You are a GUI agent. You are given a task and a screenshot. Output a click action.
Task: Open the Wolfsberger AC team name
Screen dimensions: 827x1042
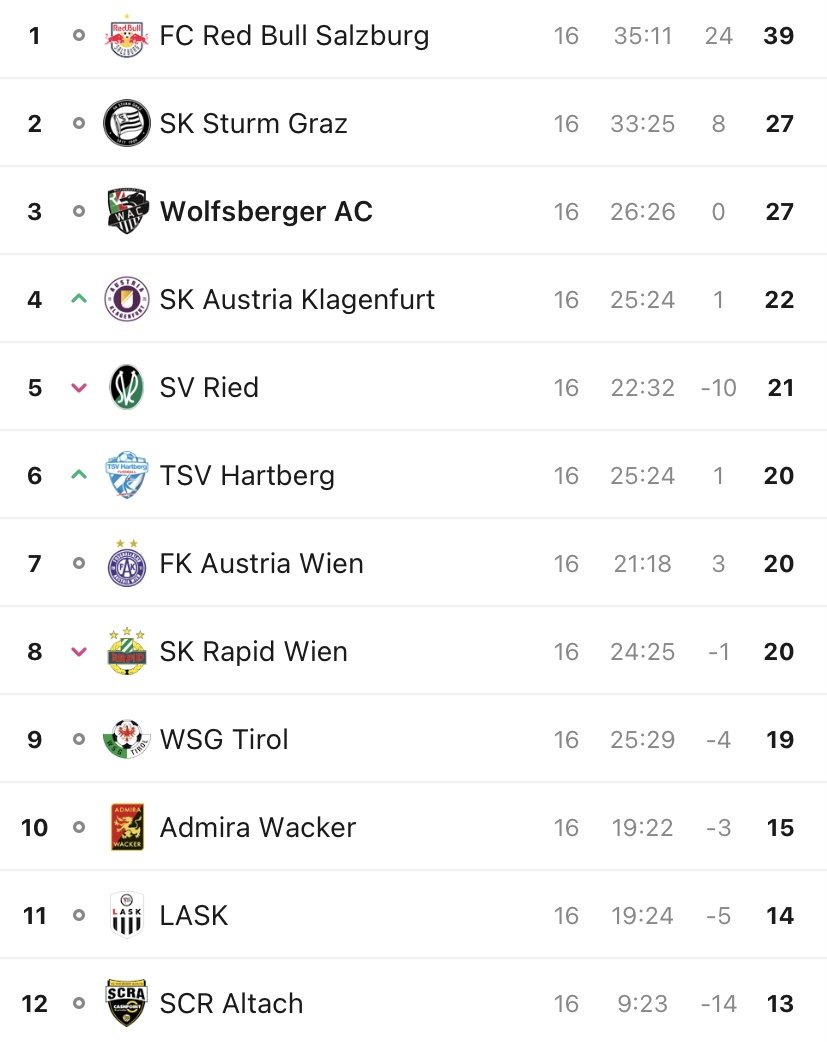click(x=266, y=211)
